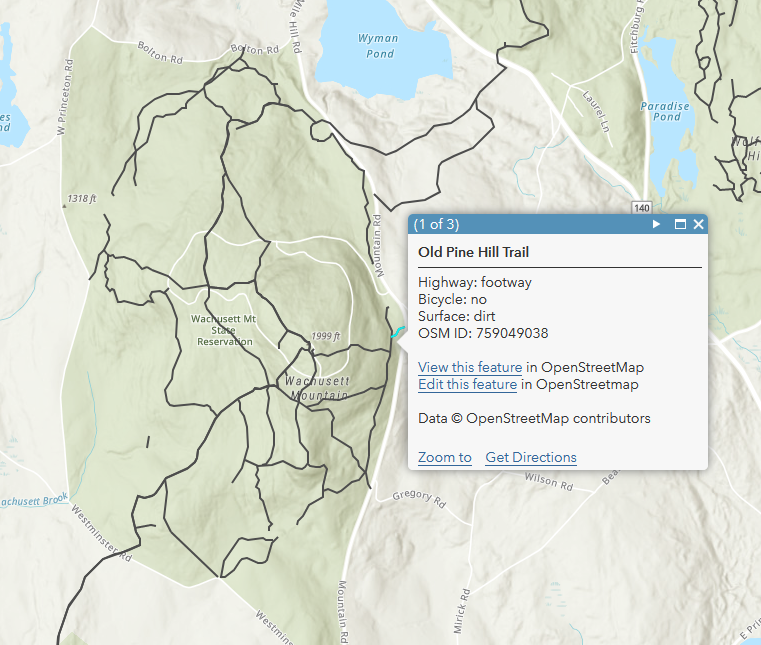The image size is (761, 645).
Task: Click the '(1 of 3)' feature counter
Action: [436, 224]
